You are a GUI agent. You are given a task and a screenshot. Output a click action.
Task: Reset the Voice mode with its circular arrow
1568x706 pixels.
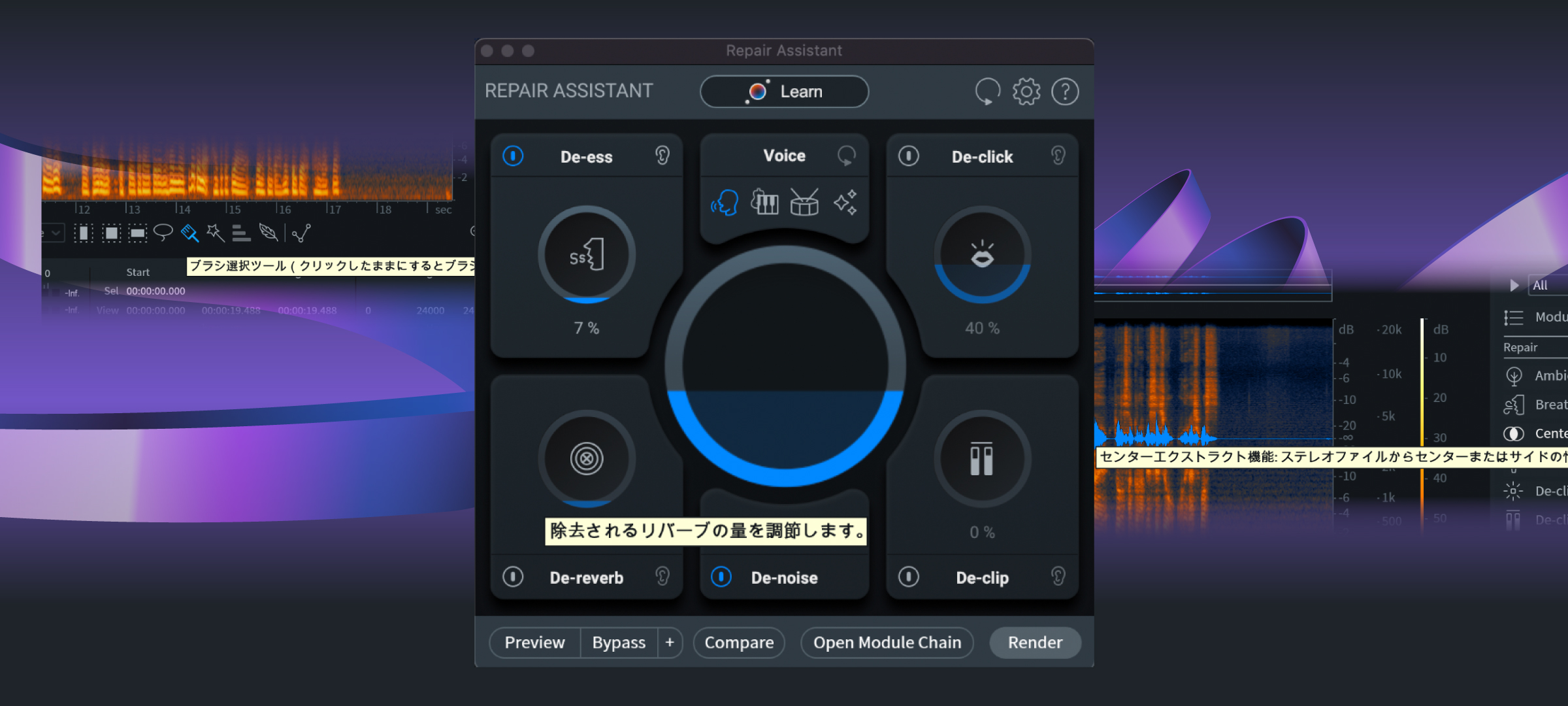(846, 156)
